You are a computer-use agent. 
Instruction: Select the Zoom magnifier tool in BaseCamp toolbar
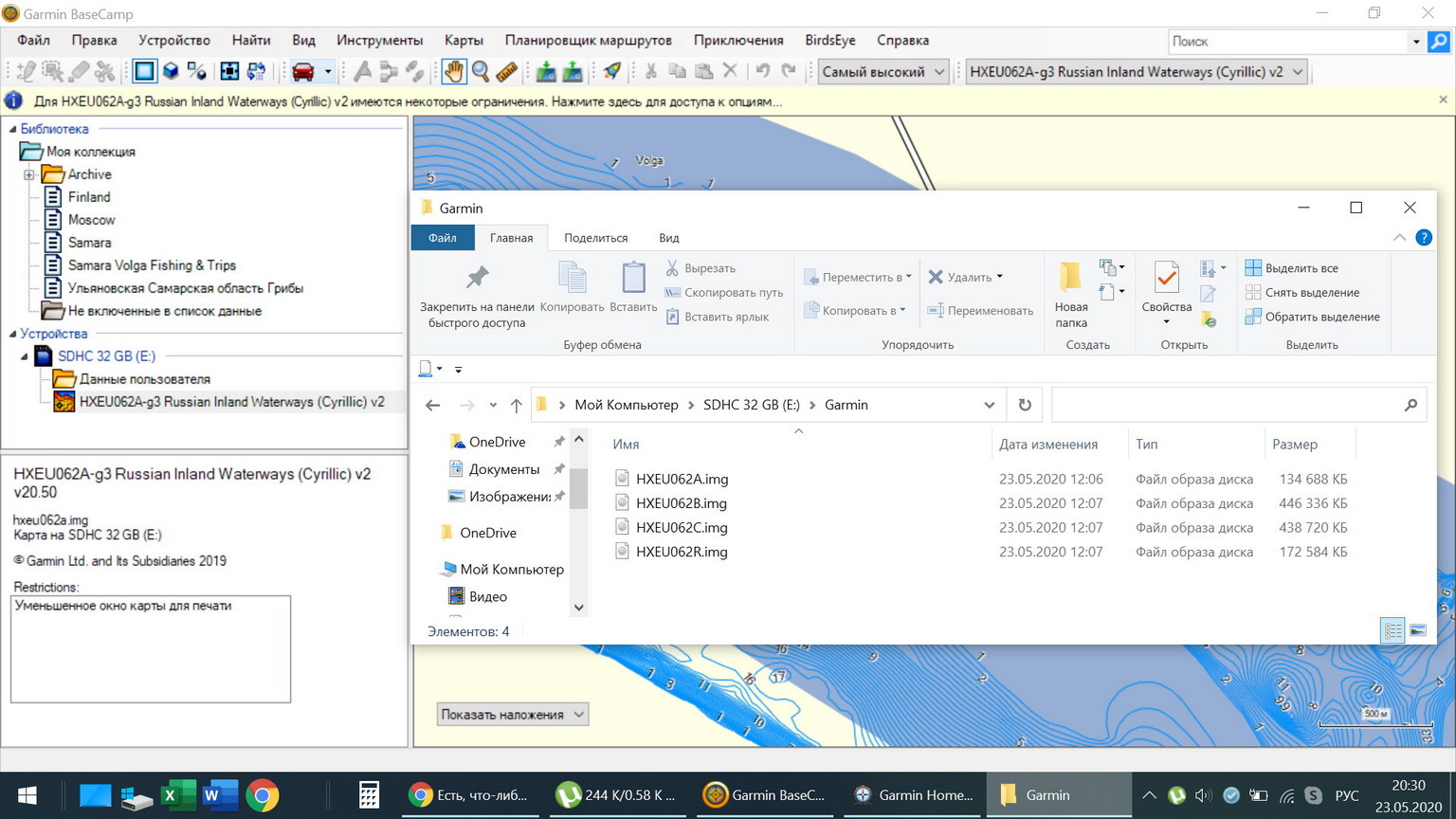[x=481, y=71]
